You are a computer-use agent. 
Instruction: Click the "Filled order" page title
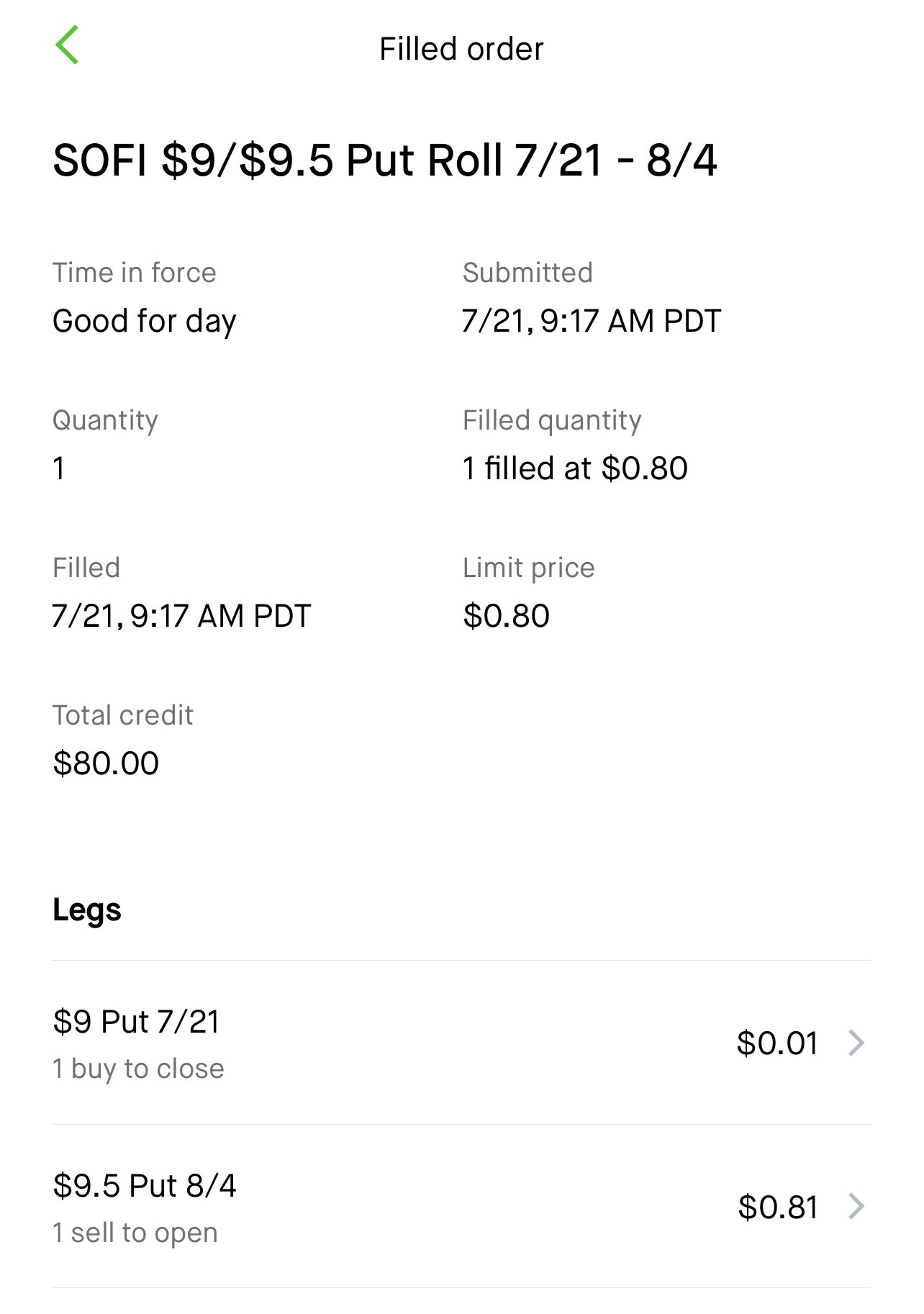click(x=461, y=49)
